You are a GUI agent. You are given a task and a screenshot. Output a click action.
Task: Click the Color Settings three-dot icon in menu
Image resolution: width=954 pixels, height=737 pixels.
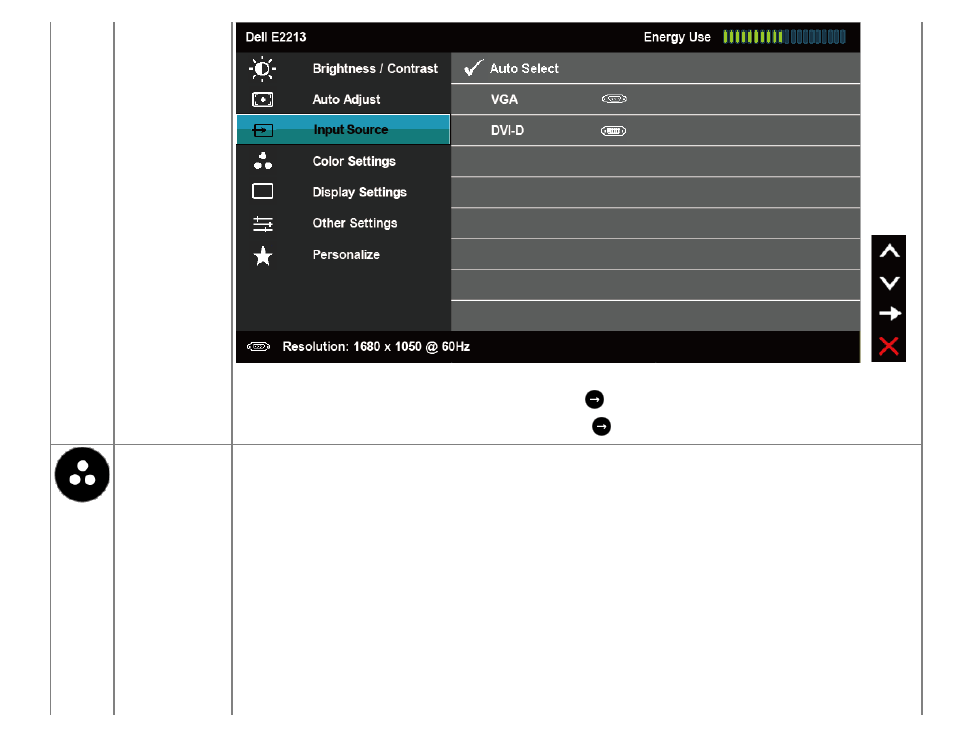263,161
